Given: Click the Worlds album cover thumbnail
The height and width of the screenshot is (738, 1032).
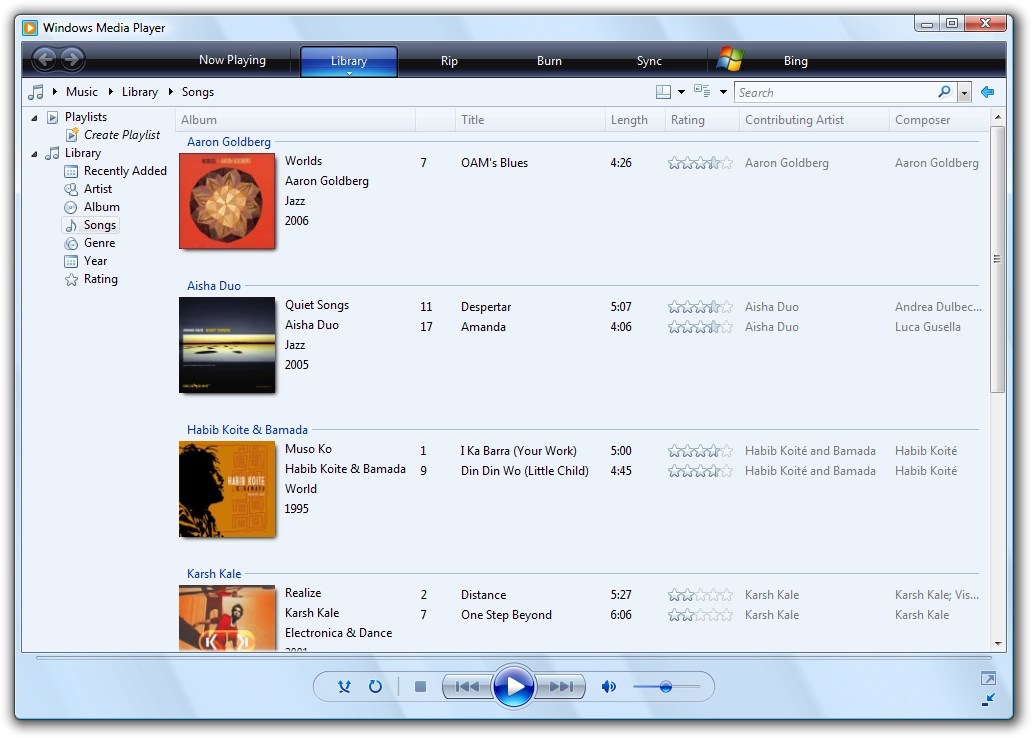Looking at the screenshot, I should point(227,201).
